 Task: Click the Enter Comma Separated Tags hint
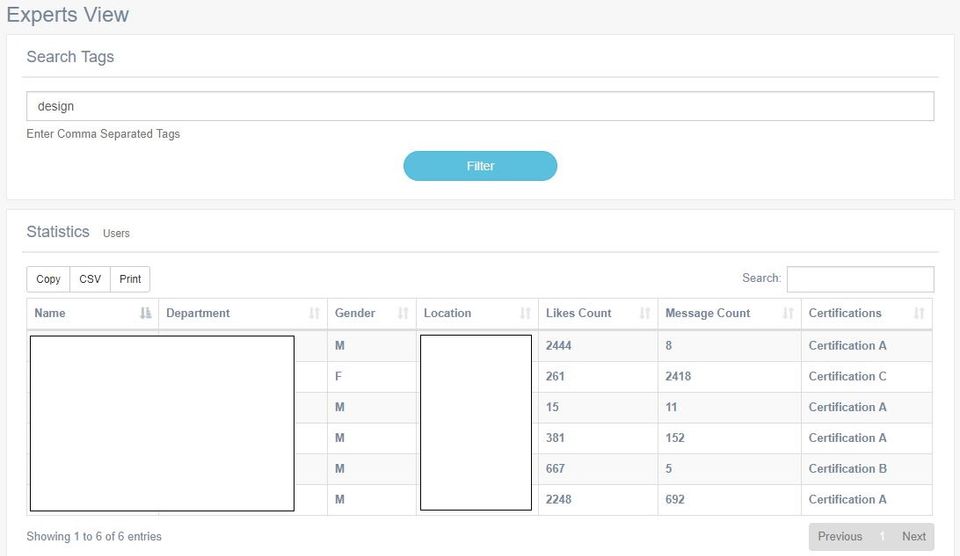click(x=103, y=133)
